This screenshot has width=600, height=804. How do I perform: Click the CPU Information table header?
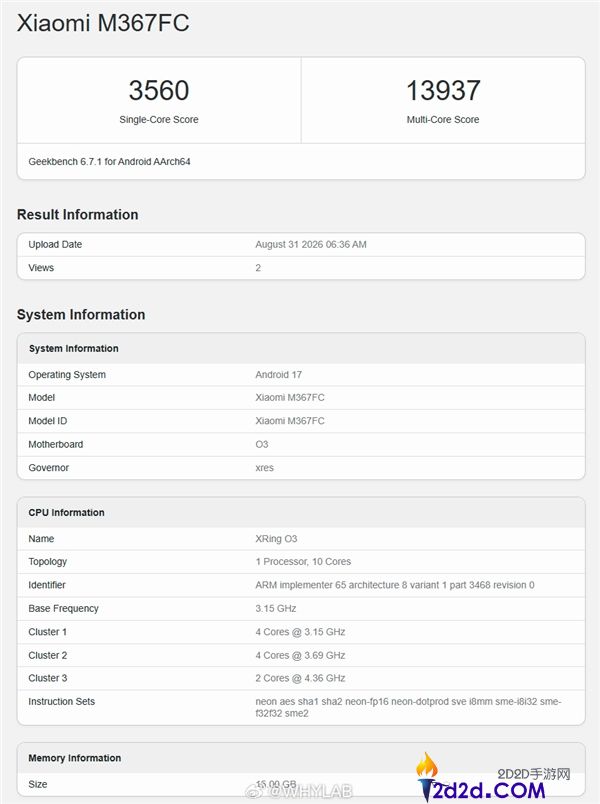(x=67, y=513)
